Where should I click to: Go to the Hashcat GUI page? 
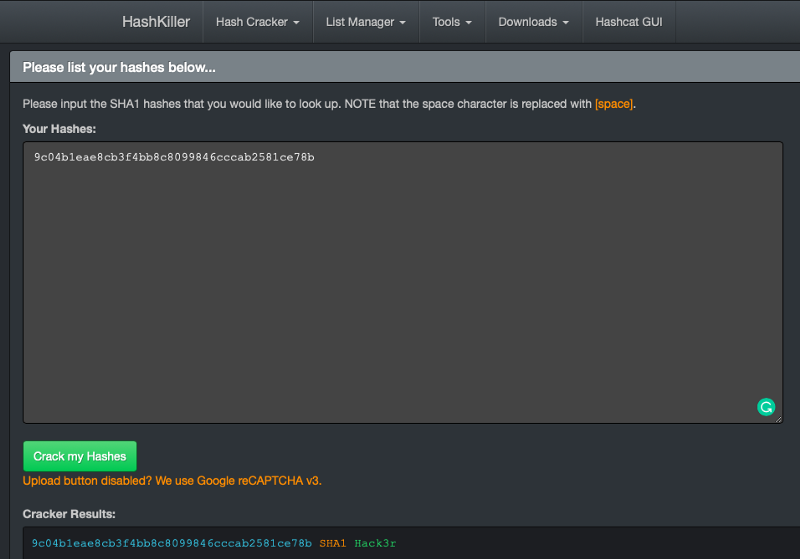coord(629,22)
